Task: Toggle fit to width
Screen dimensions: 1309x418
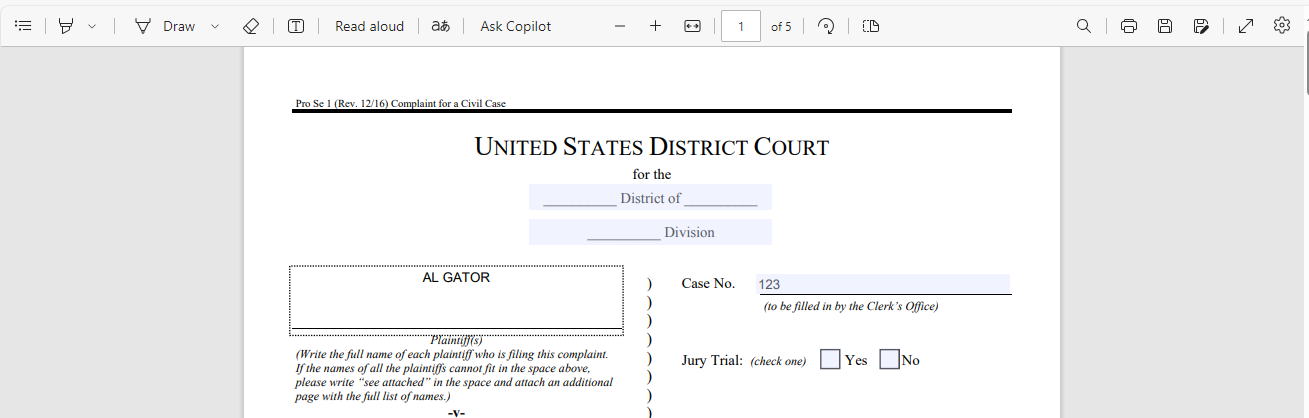Action: [692, 26]
